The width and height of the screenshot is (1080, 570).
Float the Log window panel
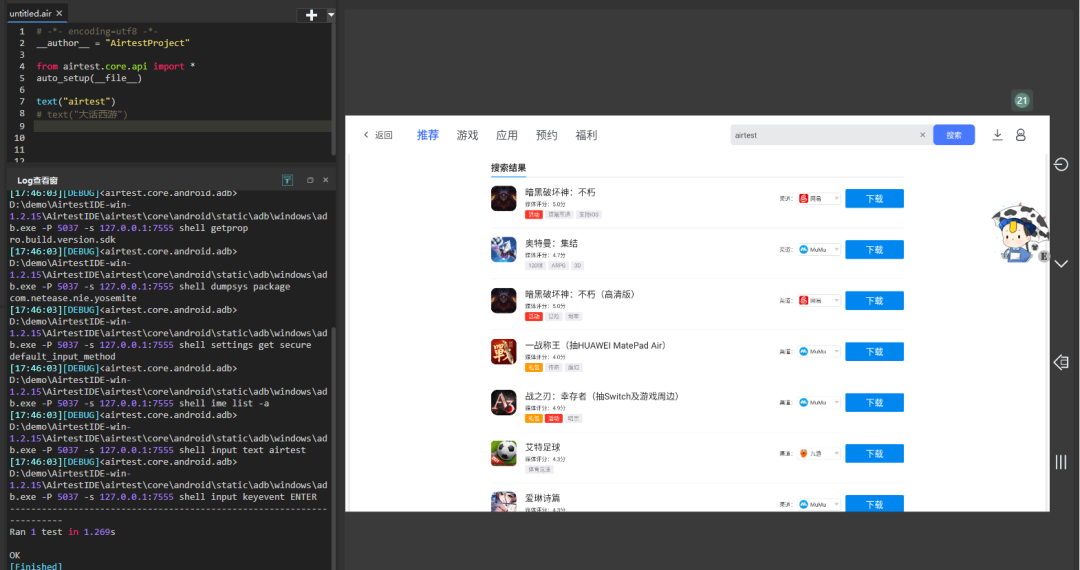(x=310, y=180)
